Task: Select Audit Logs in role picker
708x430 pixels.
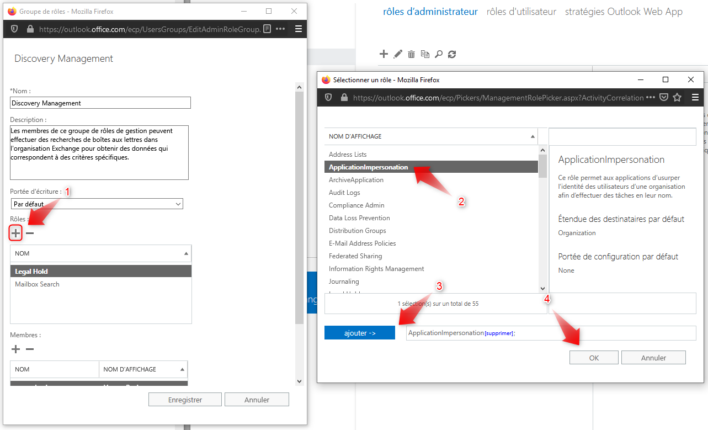Action: [431, 192]
